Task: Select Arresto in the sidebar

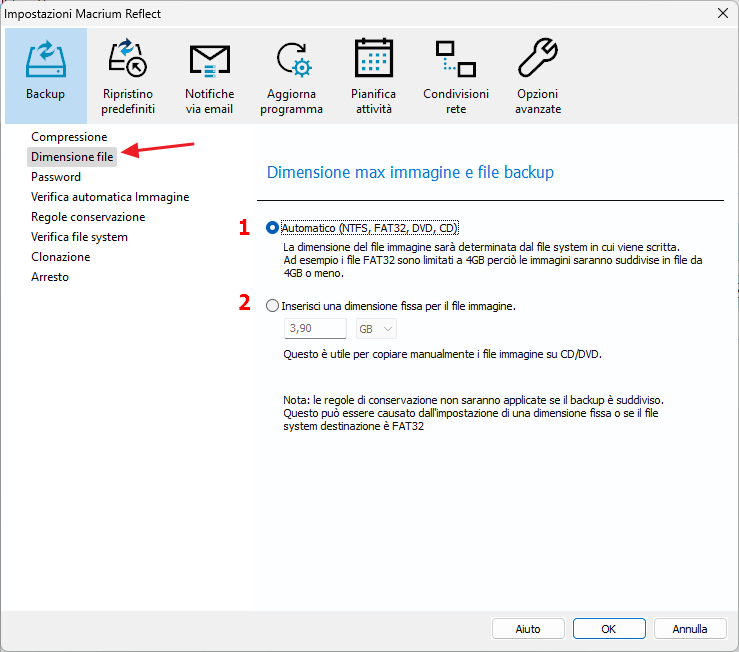Action: 50,277
